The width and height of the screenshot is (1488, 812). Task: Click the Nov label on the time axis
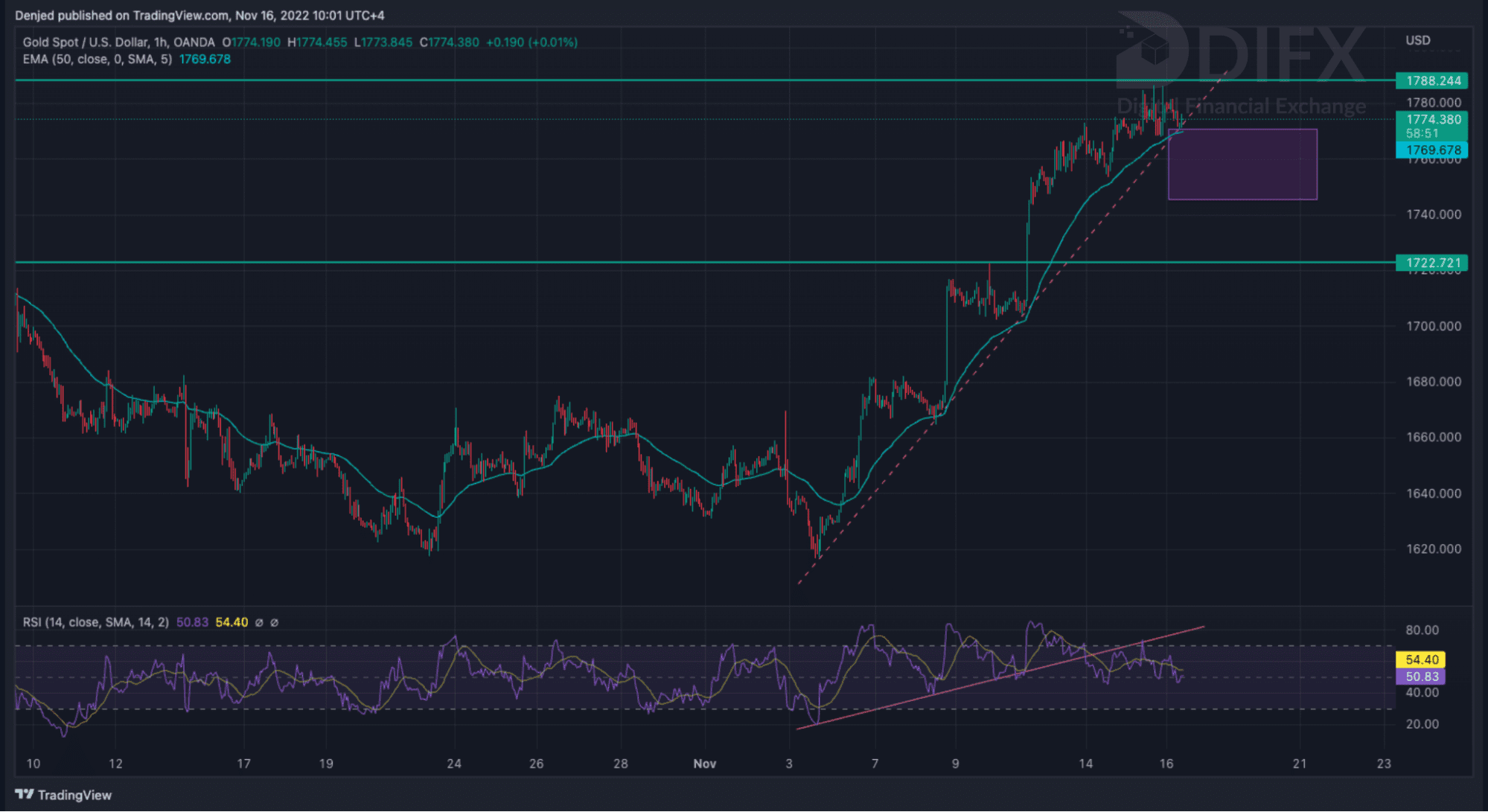click(704, 764)
